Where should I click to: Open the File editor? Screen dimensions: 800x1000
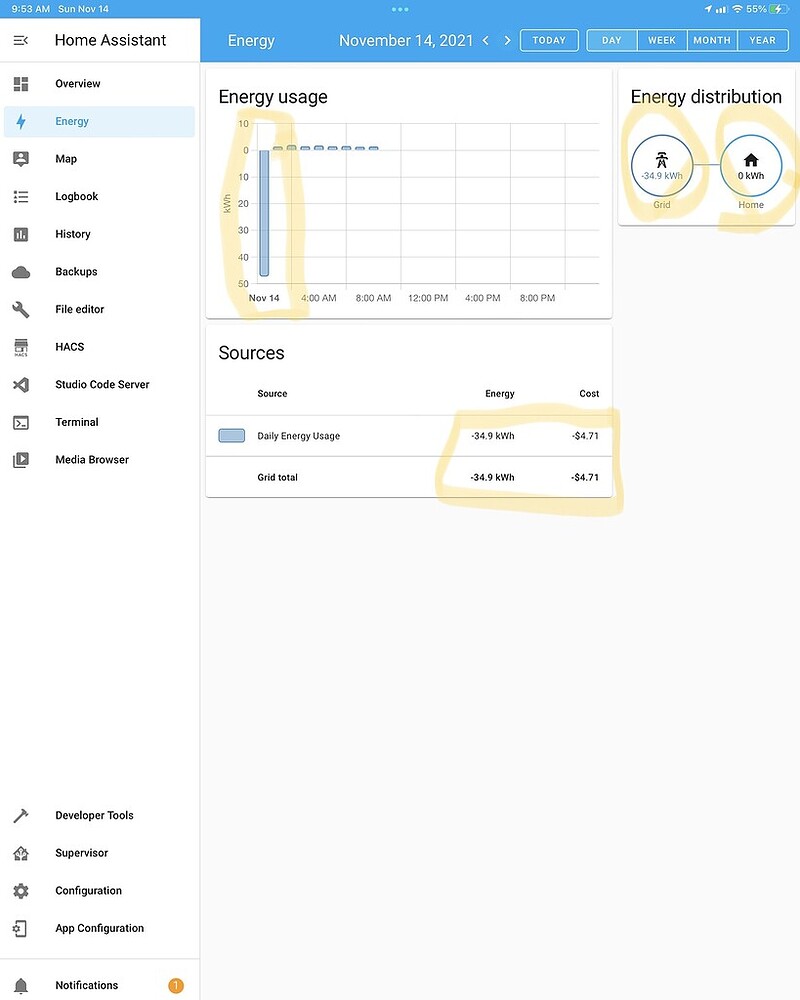[79, 309]
